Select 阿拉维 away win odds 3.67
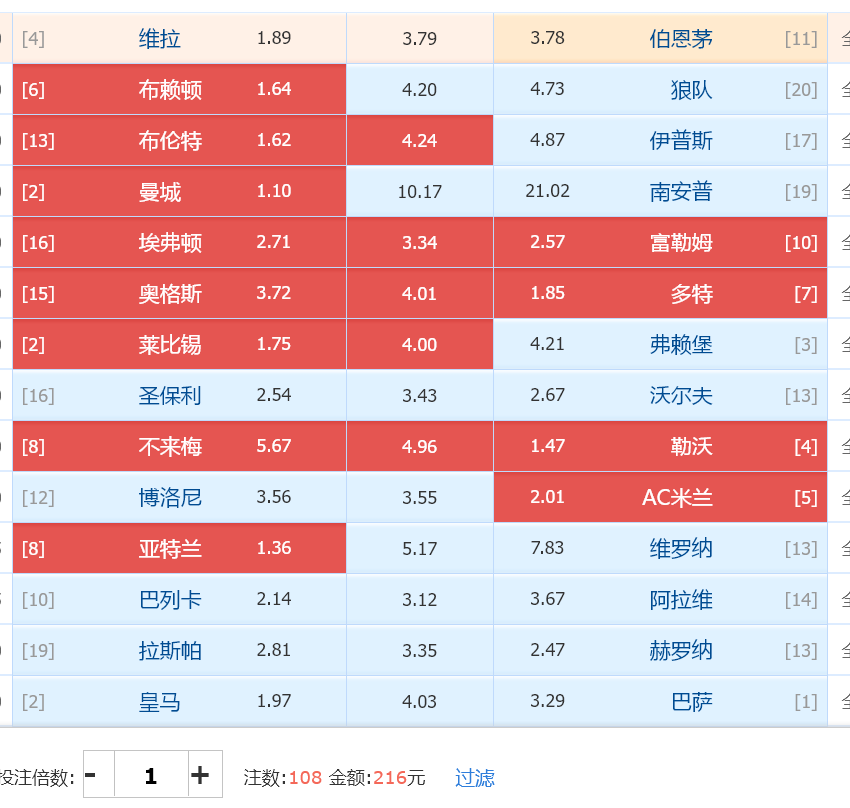 (x=660, y=599)
